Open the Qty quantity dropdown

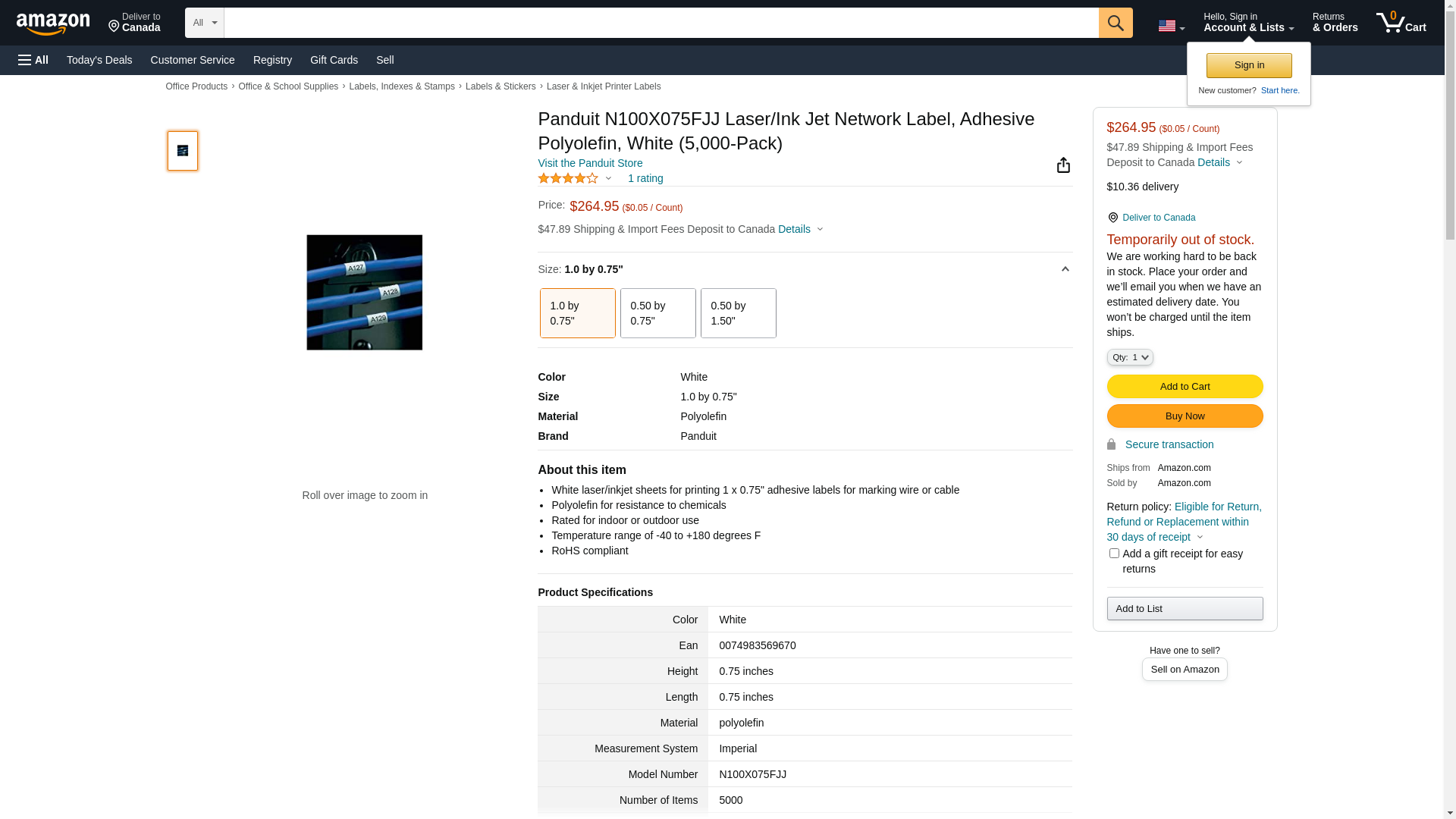(x=1129, y=357)
